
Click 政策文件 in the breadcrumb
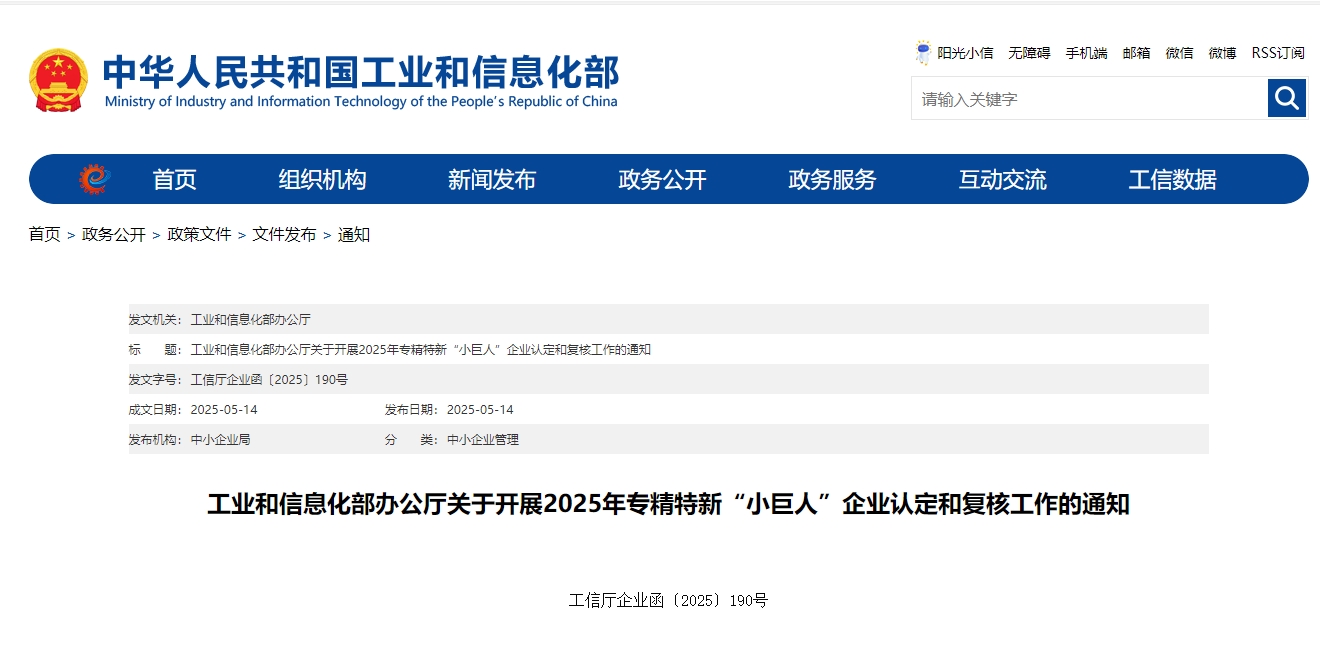(x=199, y=234)
